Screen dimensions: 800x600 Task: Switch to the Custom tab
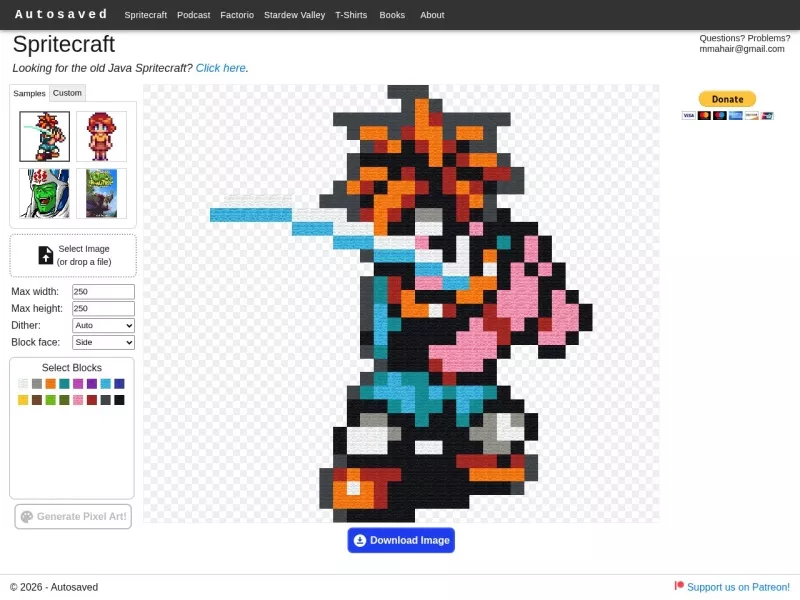tap(67, 93)
